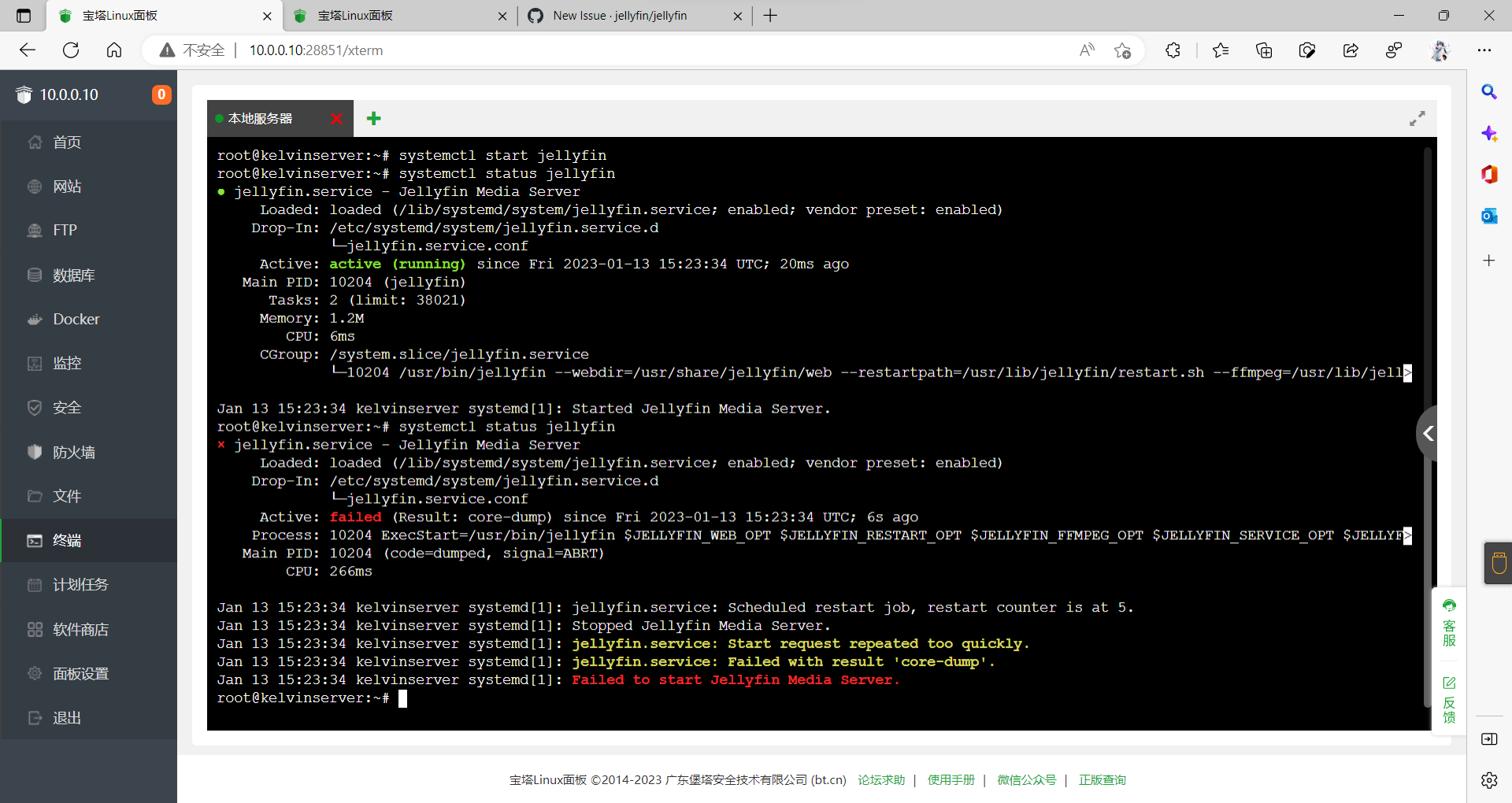Viewport: 1512px width, 803px height.
Task: Open Copilot from the Edge sidebar
Action: click(1489, 134)
